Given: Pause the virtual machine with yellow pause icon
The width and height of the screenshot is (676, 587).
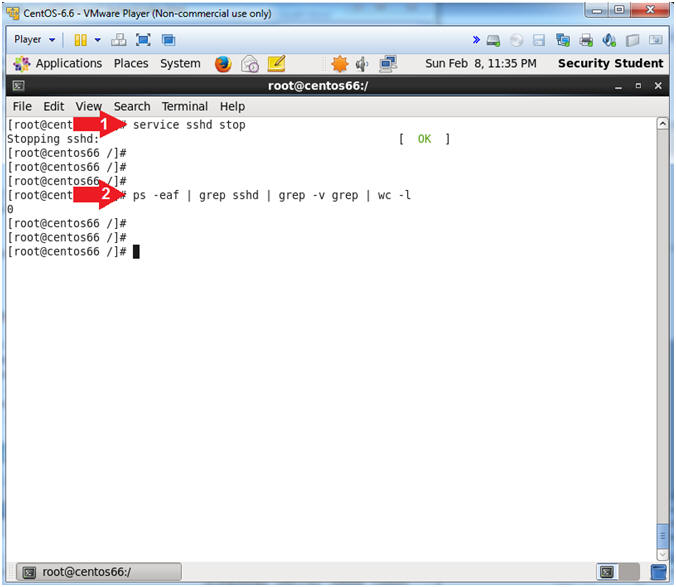Looking at the screenshot, I should click(80, 40).
